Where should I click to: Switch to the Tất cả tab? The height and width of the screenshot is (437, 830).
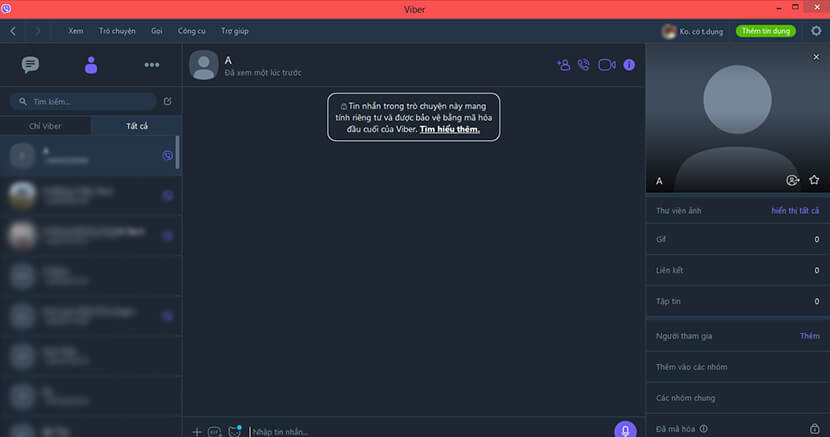(137, 126)
